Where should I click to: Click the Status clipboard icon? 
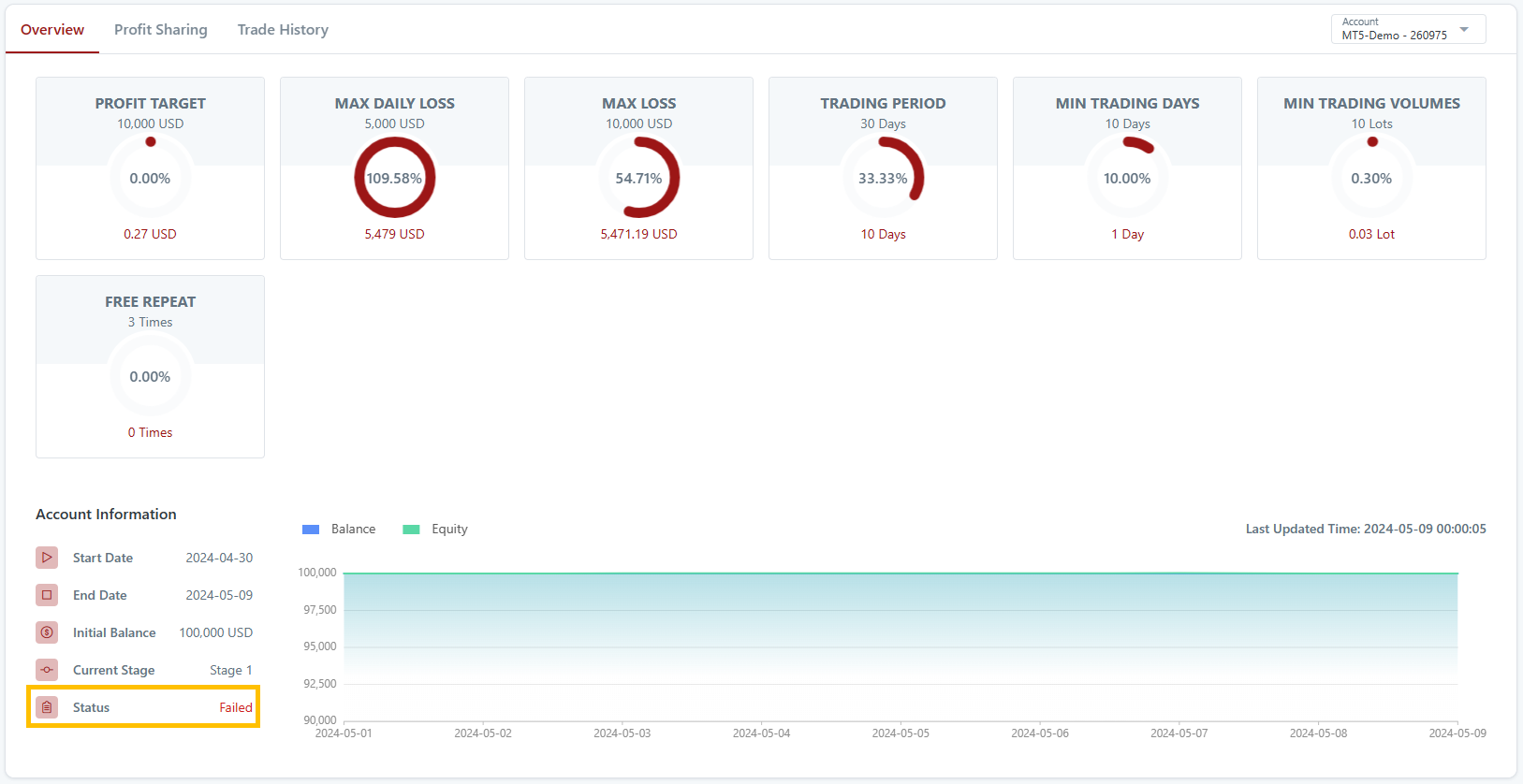click(47, 707)
